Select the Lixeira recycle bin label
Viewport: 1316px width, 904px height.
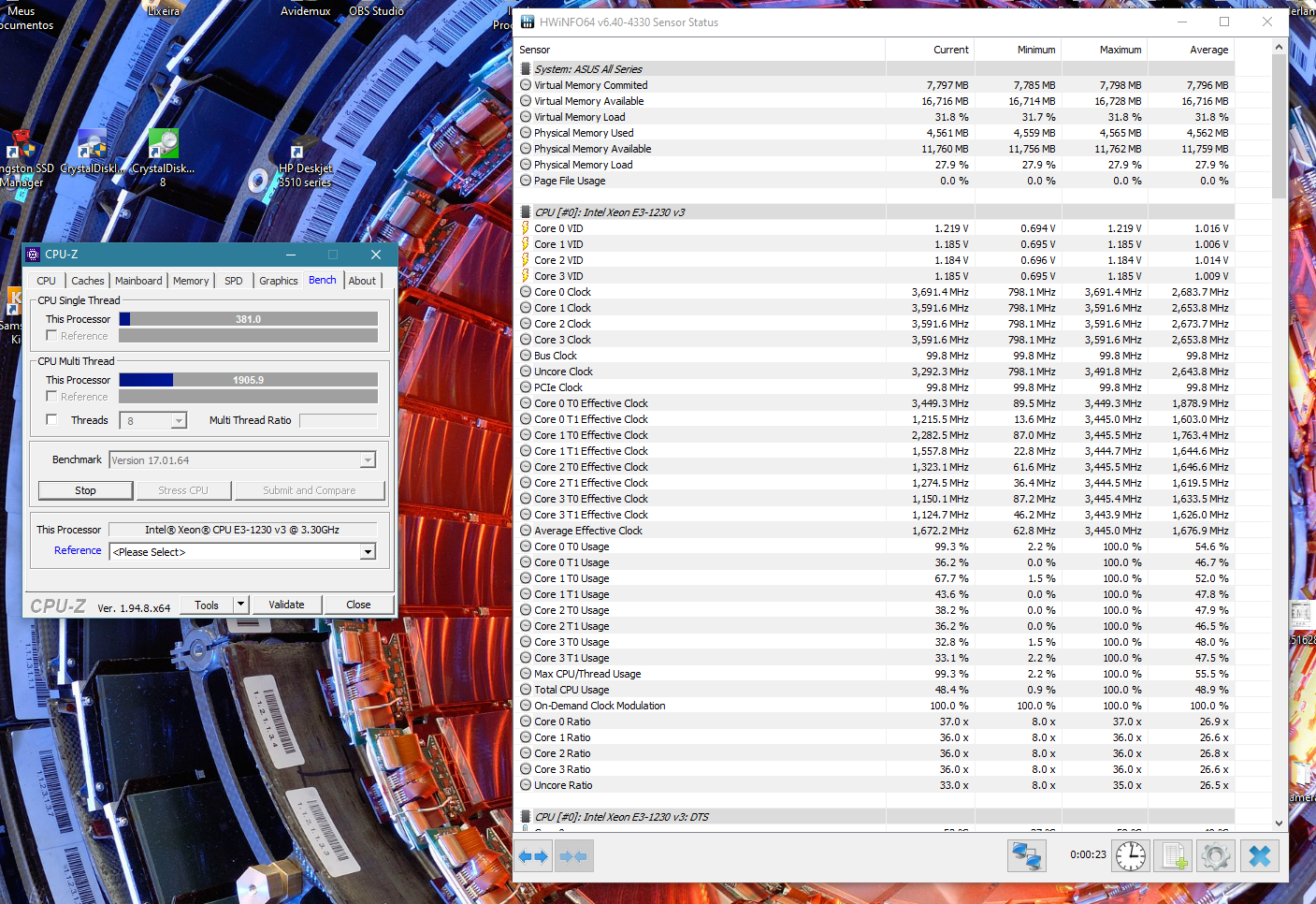164,11
